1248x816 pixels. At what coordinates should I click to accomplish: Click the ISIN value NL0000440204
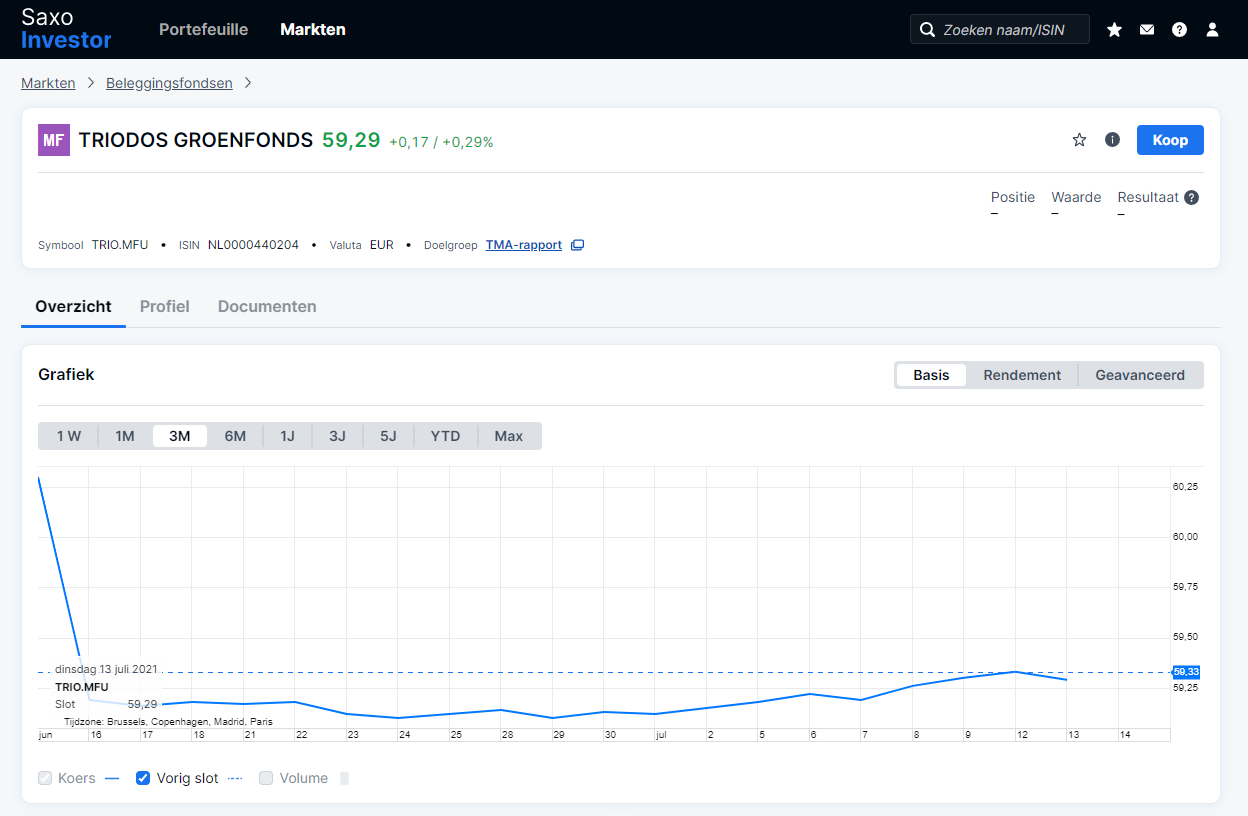[x=253, y=245]
